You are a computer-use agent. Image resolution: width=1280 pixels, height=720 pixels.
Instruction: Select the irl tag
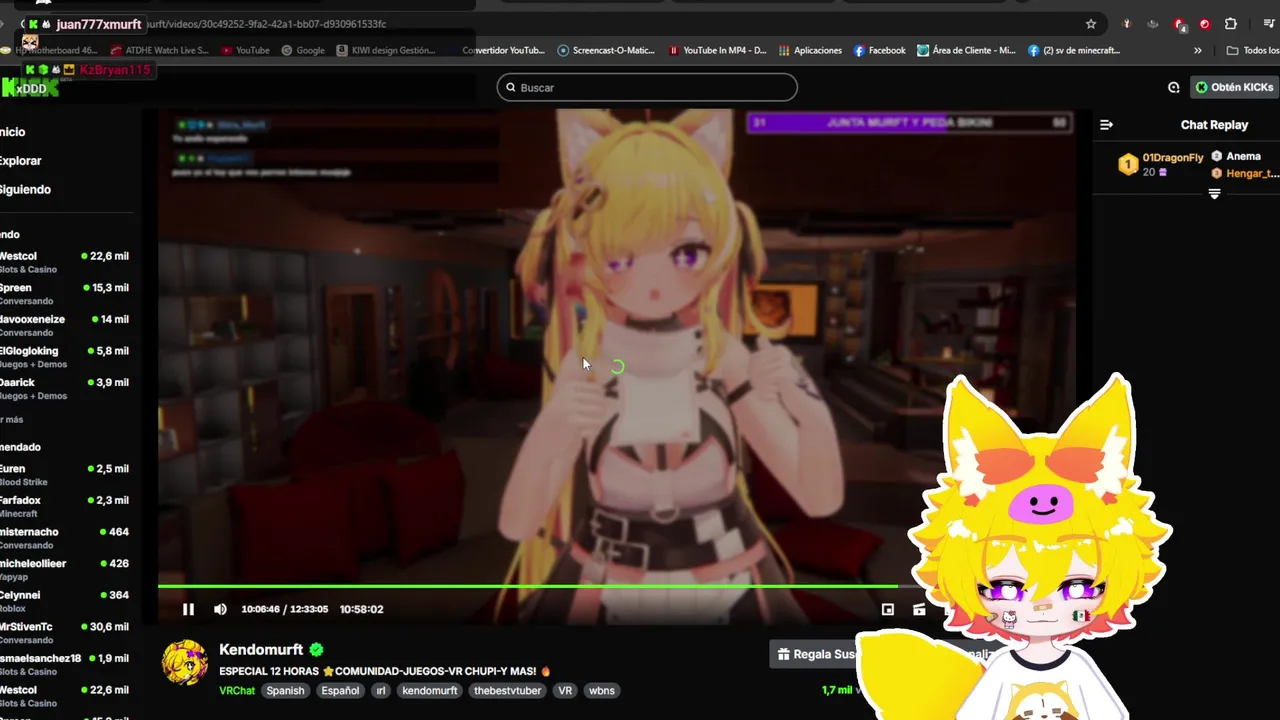click(x=381, y=691)
